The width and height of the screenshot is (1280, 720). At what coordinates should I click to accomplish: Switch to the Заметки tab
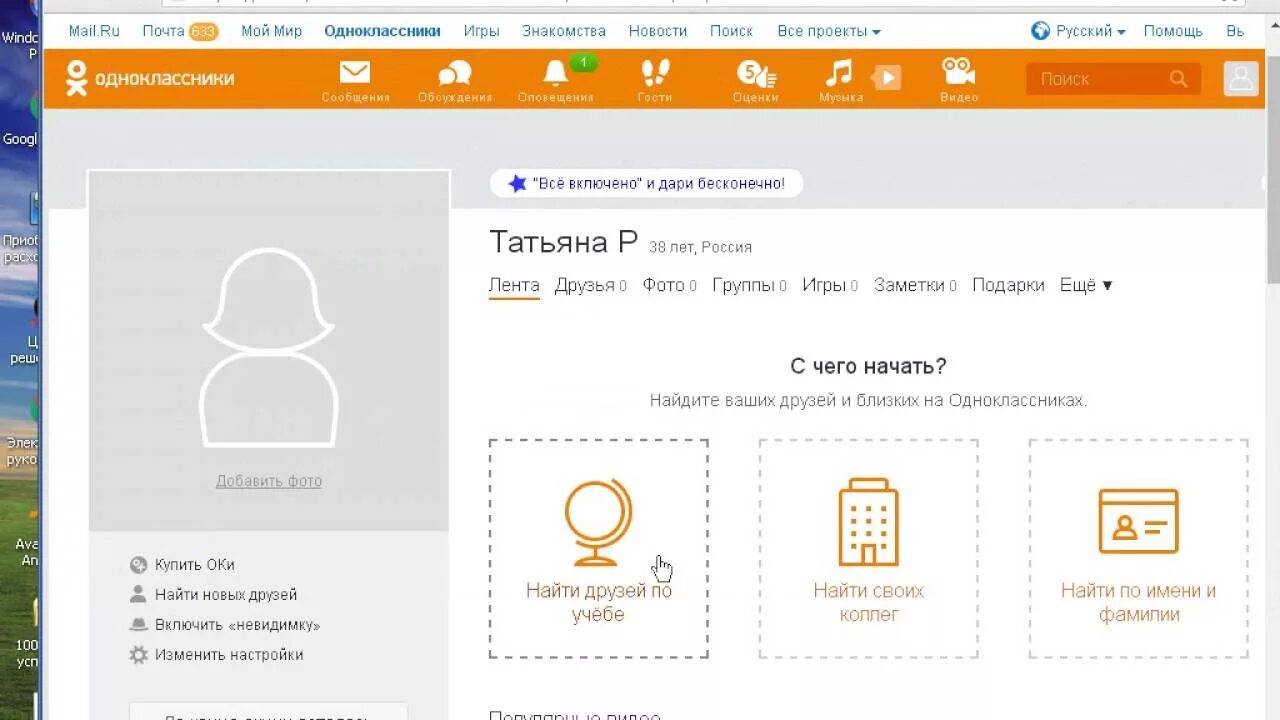(x=915, y=285)
